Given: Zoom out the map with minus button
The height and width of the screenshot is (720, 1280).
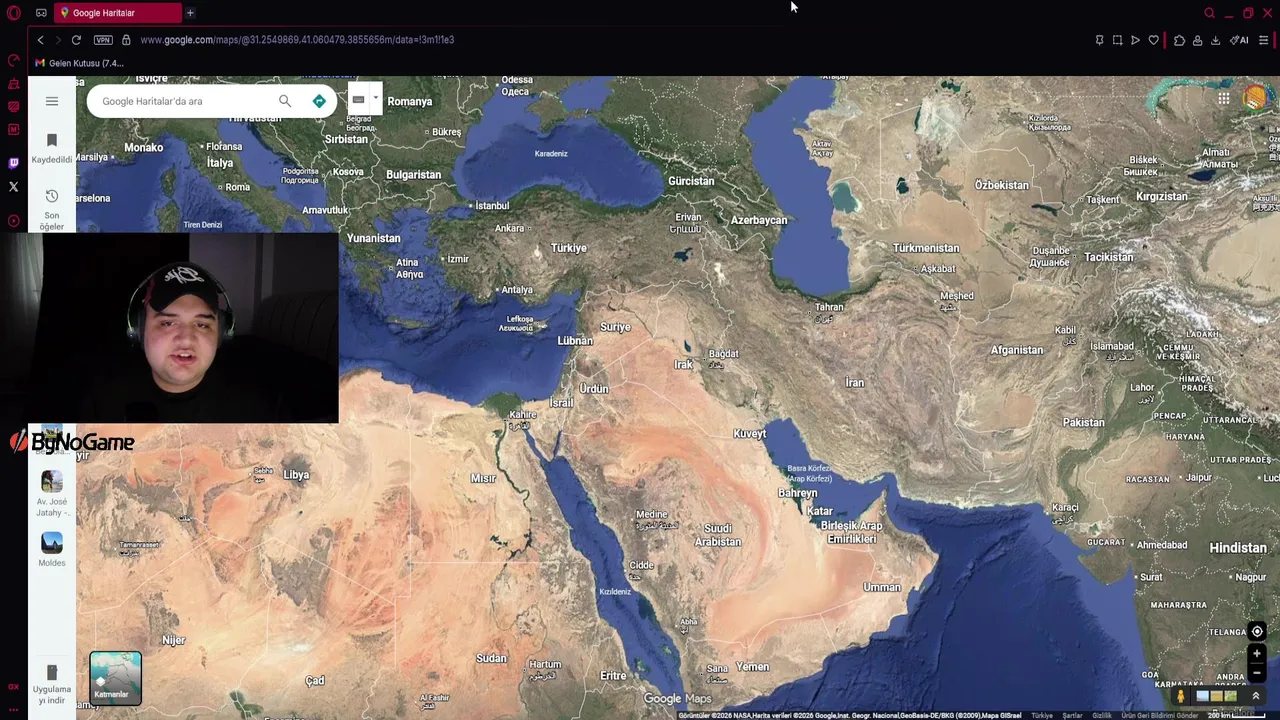Looking at the screenshot, I should point(1257,673).
